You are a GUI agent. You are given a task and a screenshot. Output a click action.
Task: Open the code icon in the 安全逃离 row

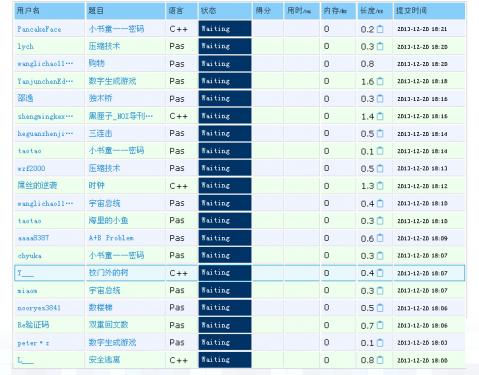[x=380, y=360]
